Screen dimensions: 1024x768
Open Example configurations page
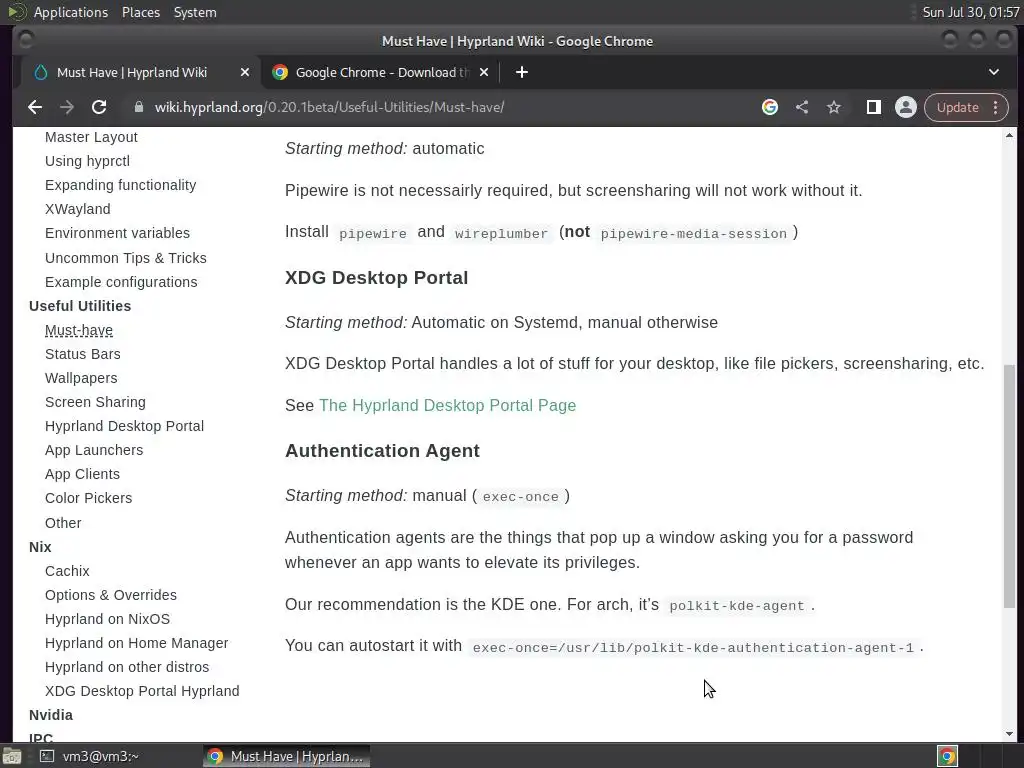(x=121, y=282)
